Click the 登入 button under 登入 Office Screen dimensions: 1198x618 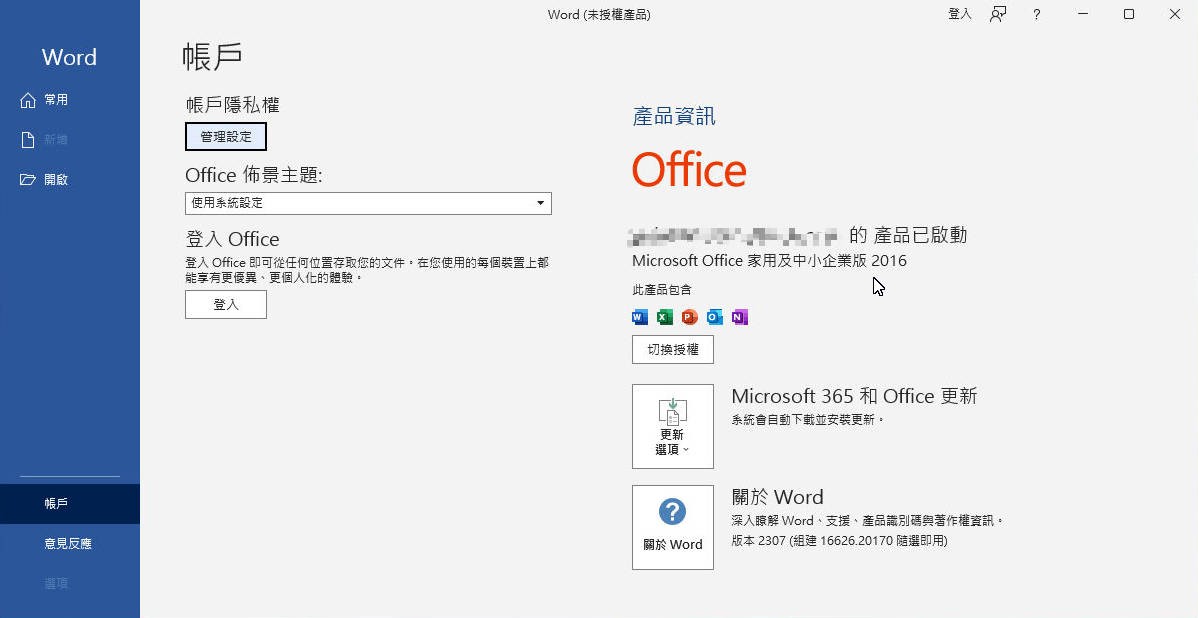pyautogui.click(x=225, y=304)
